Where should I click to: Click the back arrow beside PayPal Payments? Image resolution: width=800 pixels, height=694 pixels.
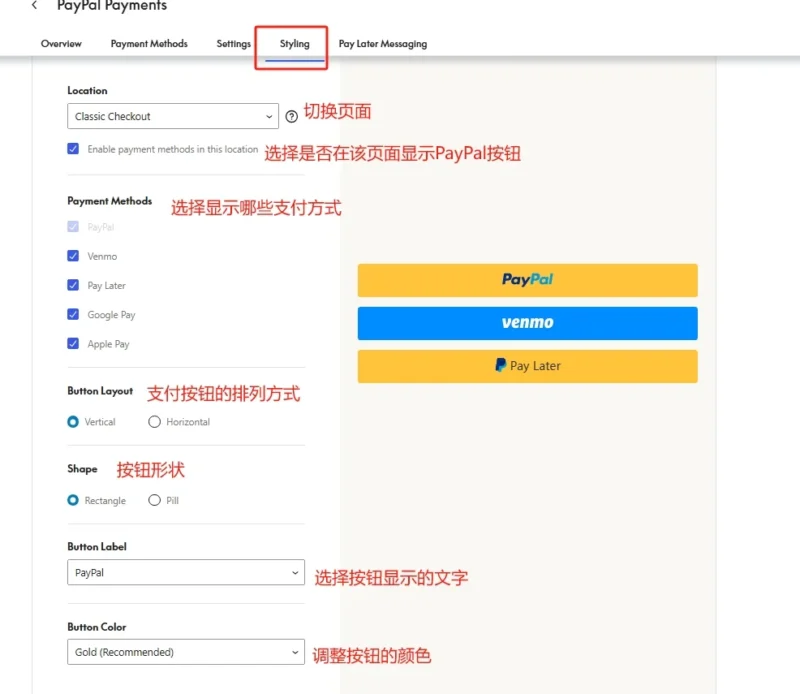(x=35, y=6)
